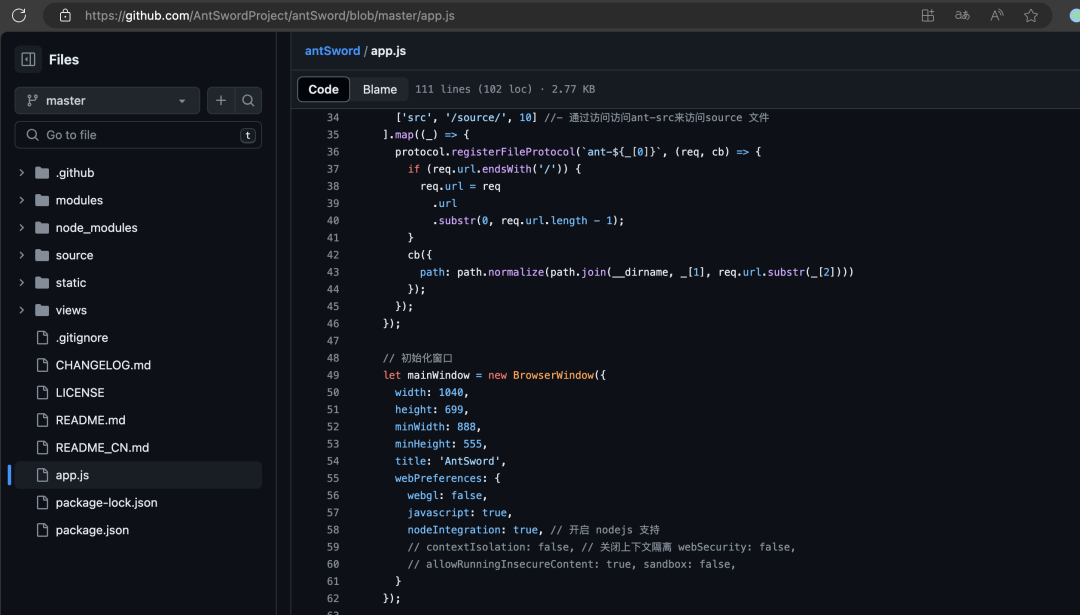Open read aloud icon in address bar
Image resolution: width=1080 pixels, height=615 pixels.
(x=997, y=15)
